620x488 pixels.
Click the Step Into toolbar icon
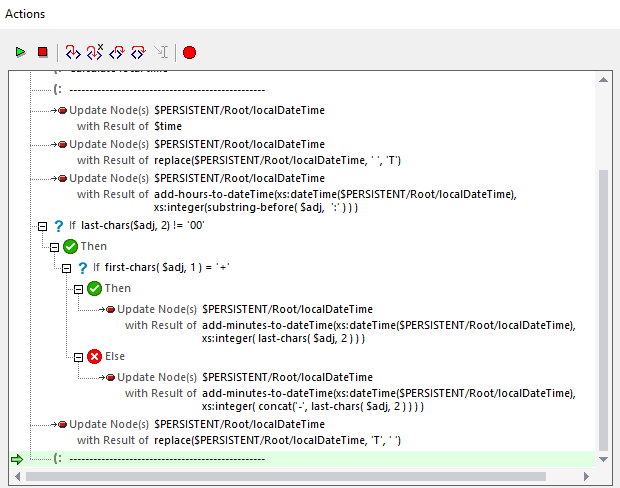point(73,52)
